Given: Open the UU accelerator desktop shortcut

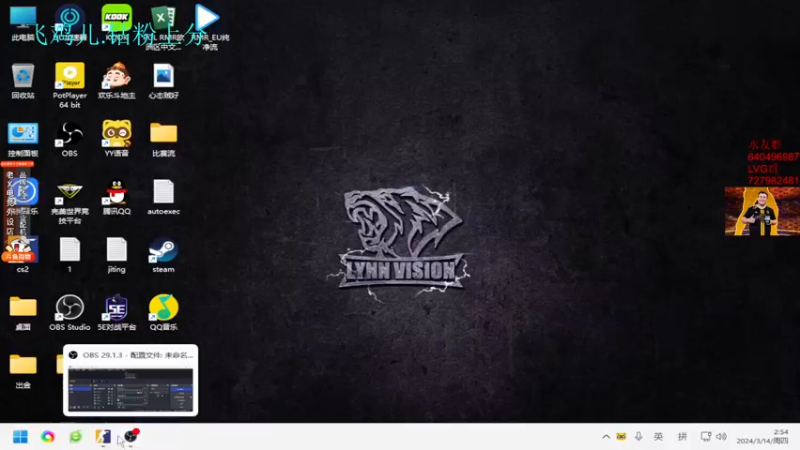Looking at the screenshot, I should pos(70,23).
